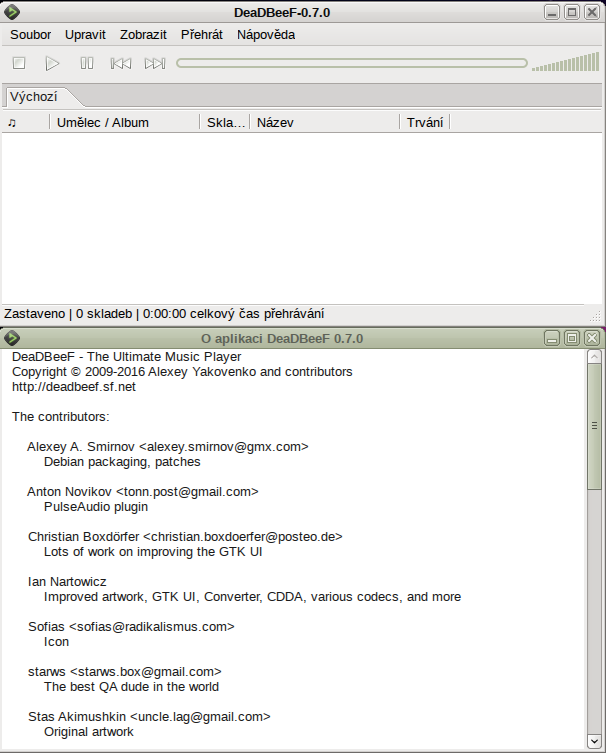The image size is (606, 753).
Task: Open the Upravit menu
Action: [x=85, y=35]
